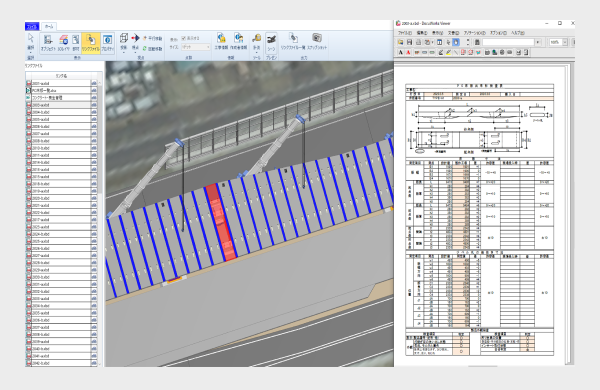600x390 pixels.
Task: Activate 回転移動 rotate tool
Action: (x=152, y=49)
